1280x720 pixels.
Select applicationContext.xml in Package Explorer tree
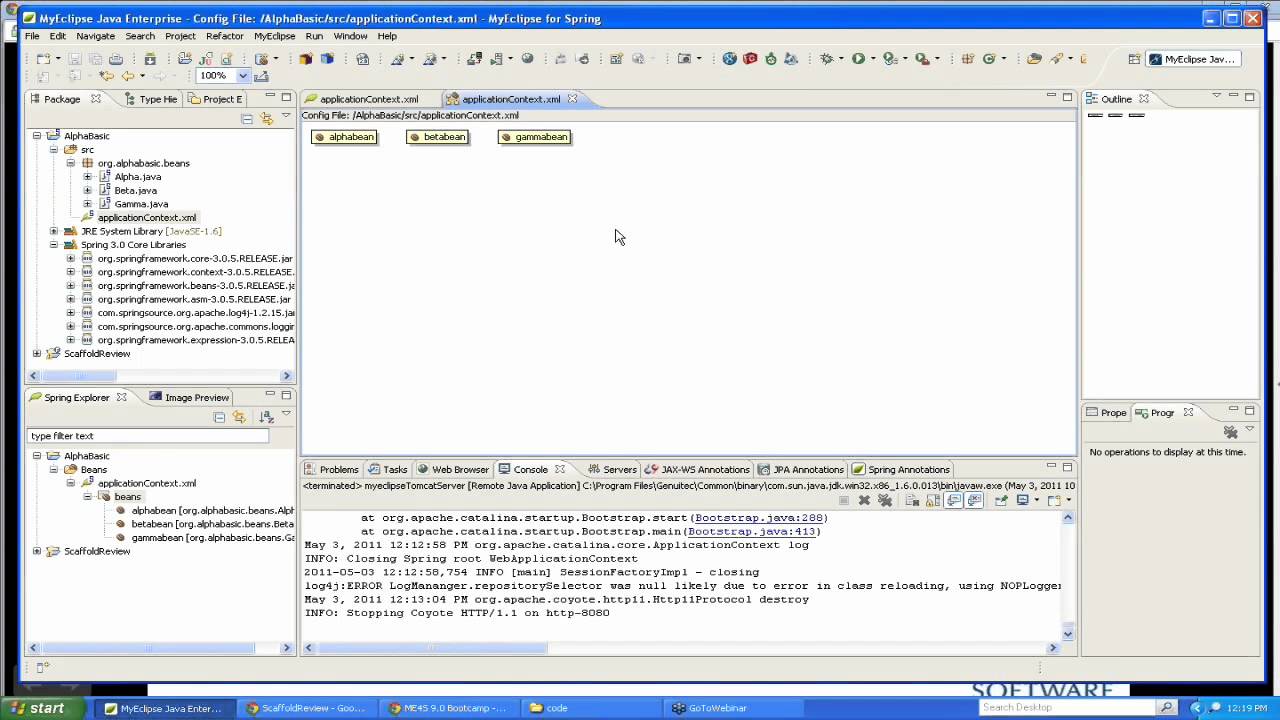coord(147,217)
